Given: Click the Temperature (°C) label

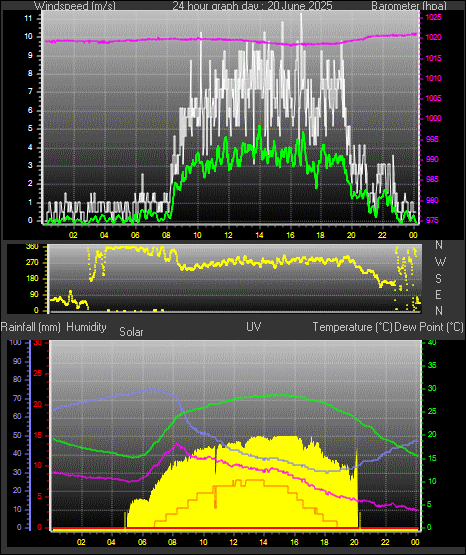Looking at the screenshot, I should [352, 327].
